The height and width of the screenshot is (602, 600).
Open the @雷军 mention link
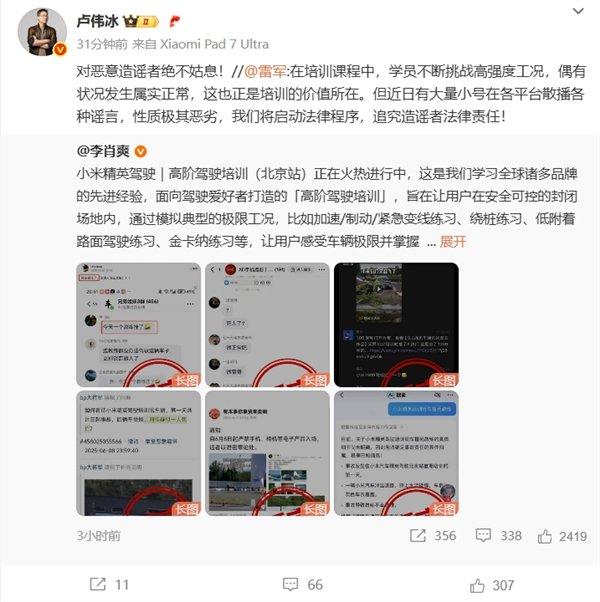[266, 71]
